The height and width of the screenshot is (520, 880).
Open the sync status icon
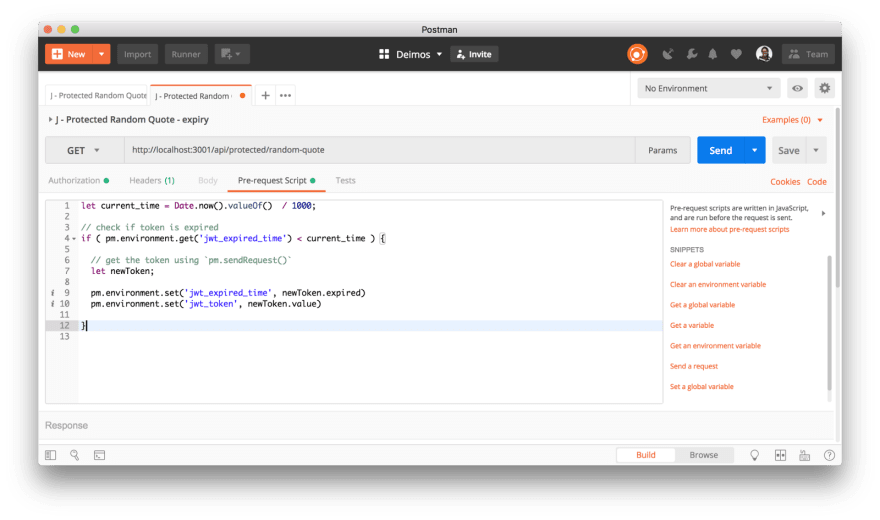(637, 54)
